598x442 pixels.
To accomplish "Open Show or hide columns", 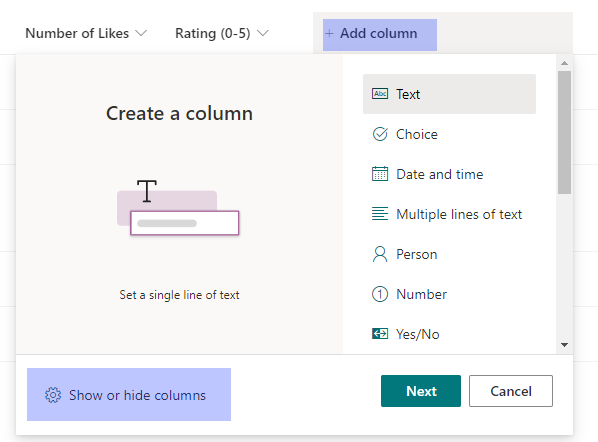I will point(129,395).
